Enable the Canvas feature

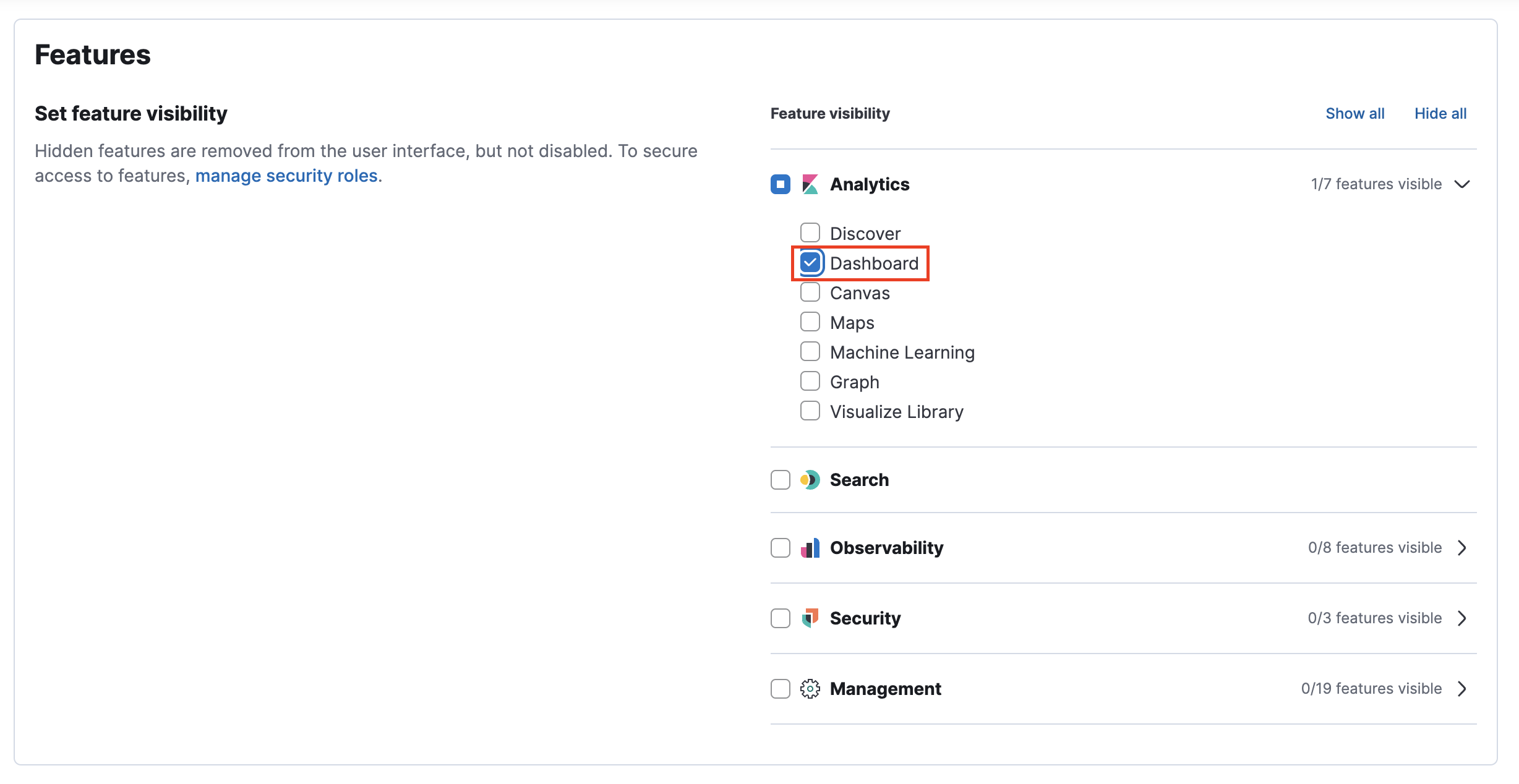pos(810,292)
